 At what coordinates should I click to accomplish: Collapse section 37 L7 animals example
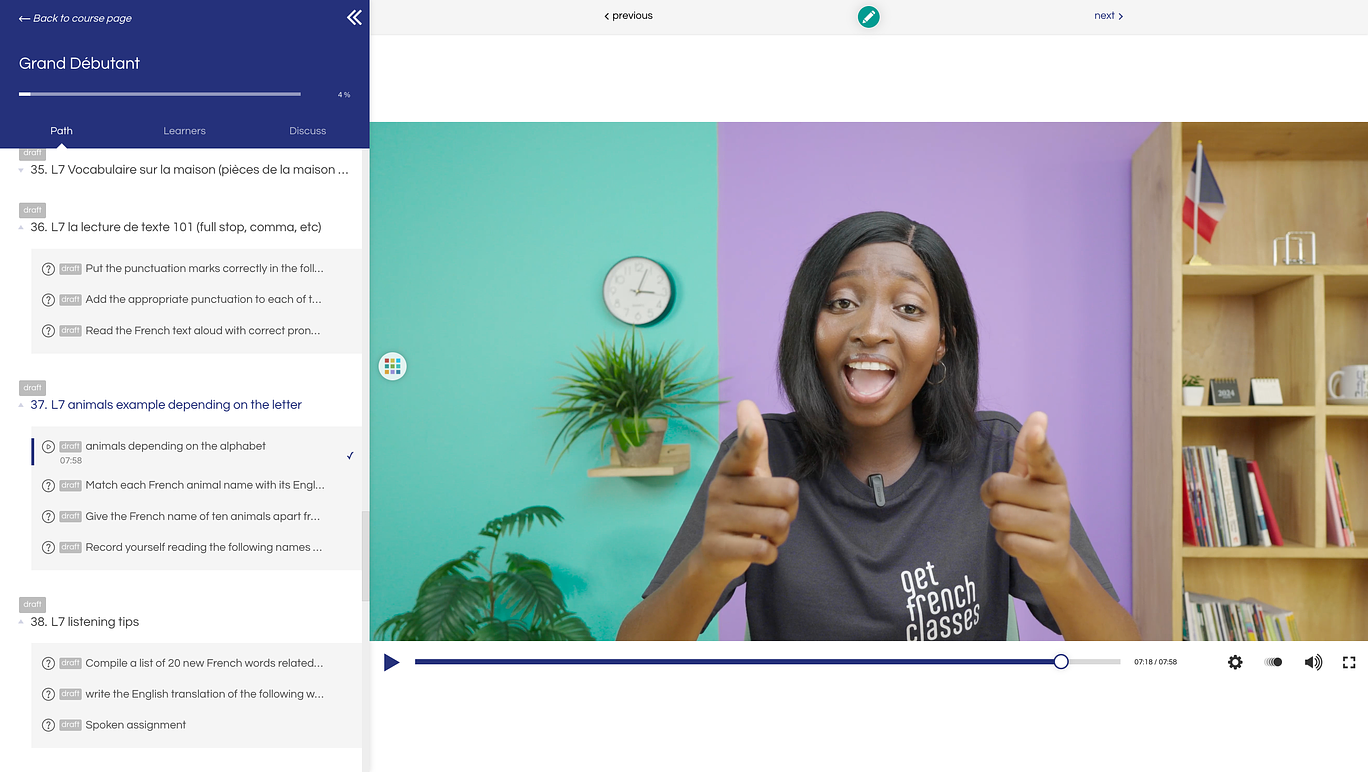tap(22, 406)
